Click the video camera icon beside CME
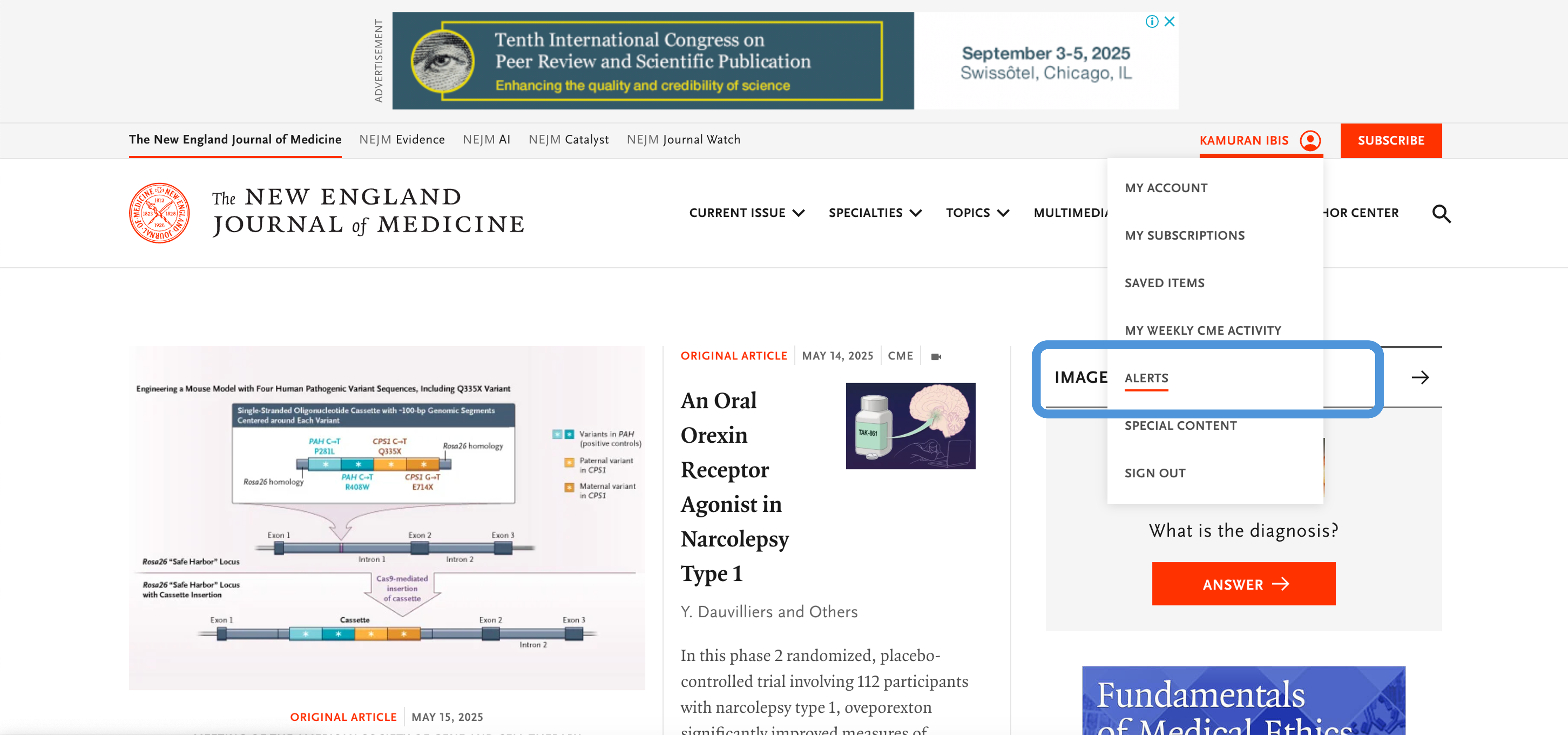The width and height of the screenshot is (1568, 735). [936, 356]
